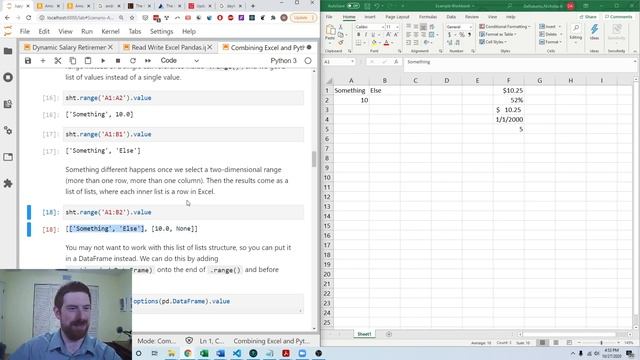Click the Excel Name Box showing A1
Image resolution: width=640 pixels, height=360 pixels.
click(339, 62)
